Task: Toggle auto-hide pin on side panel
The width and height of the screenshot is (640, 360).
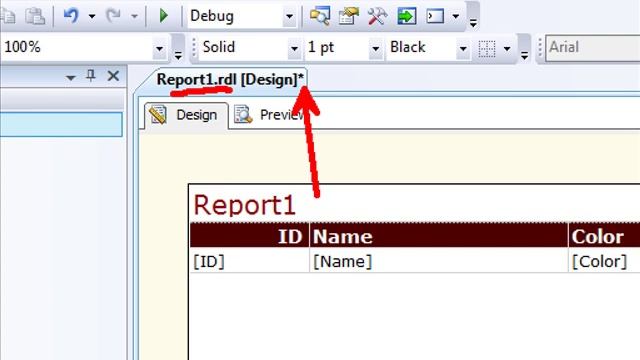Action: click(91, 76)
